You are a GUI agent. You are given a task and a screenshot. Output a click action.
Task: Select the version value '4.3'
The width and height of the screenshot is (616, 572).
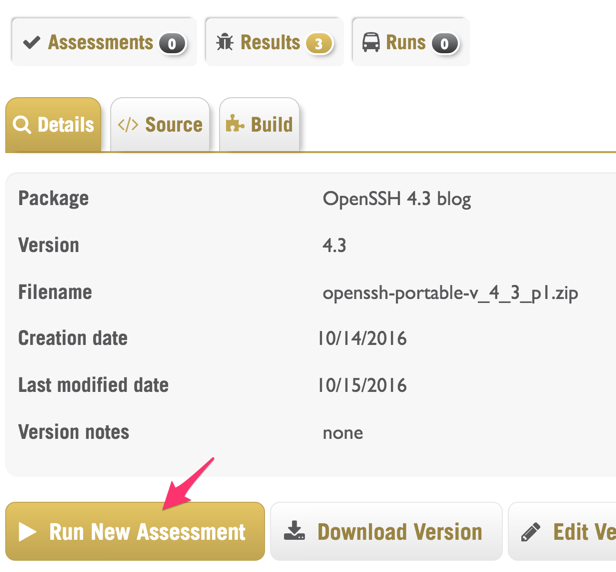334,246
